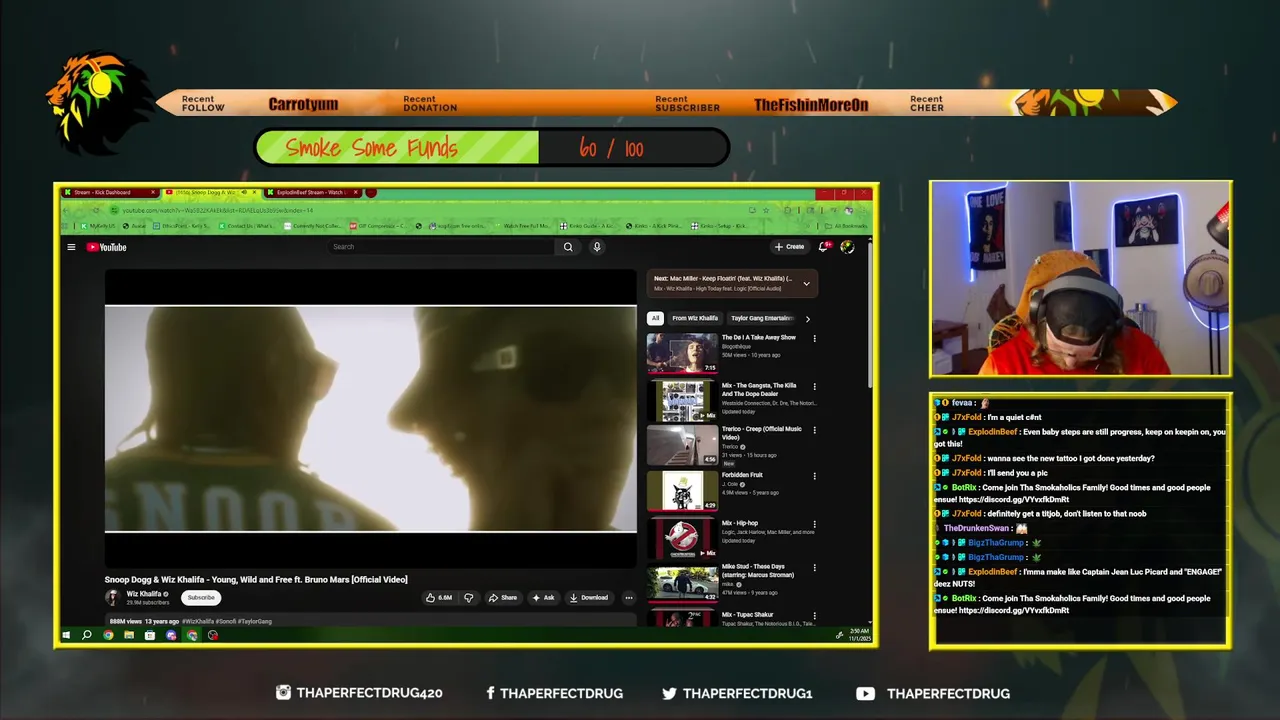Open the Windows Start menu

[67, 635]
